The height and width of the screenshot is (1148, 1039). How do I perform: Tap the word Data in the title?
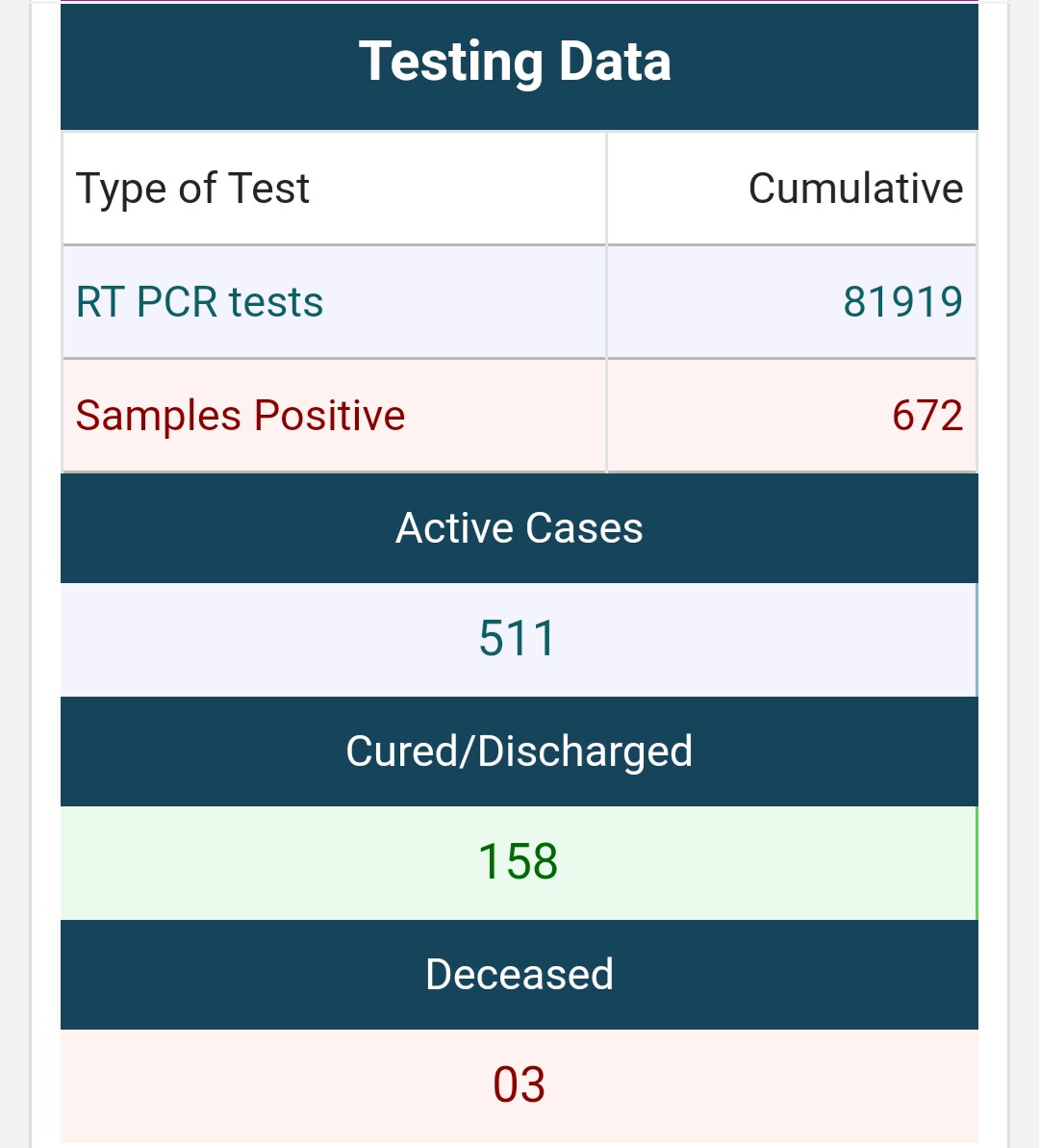(615, 62)
